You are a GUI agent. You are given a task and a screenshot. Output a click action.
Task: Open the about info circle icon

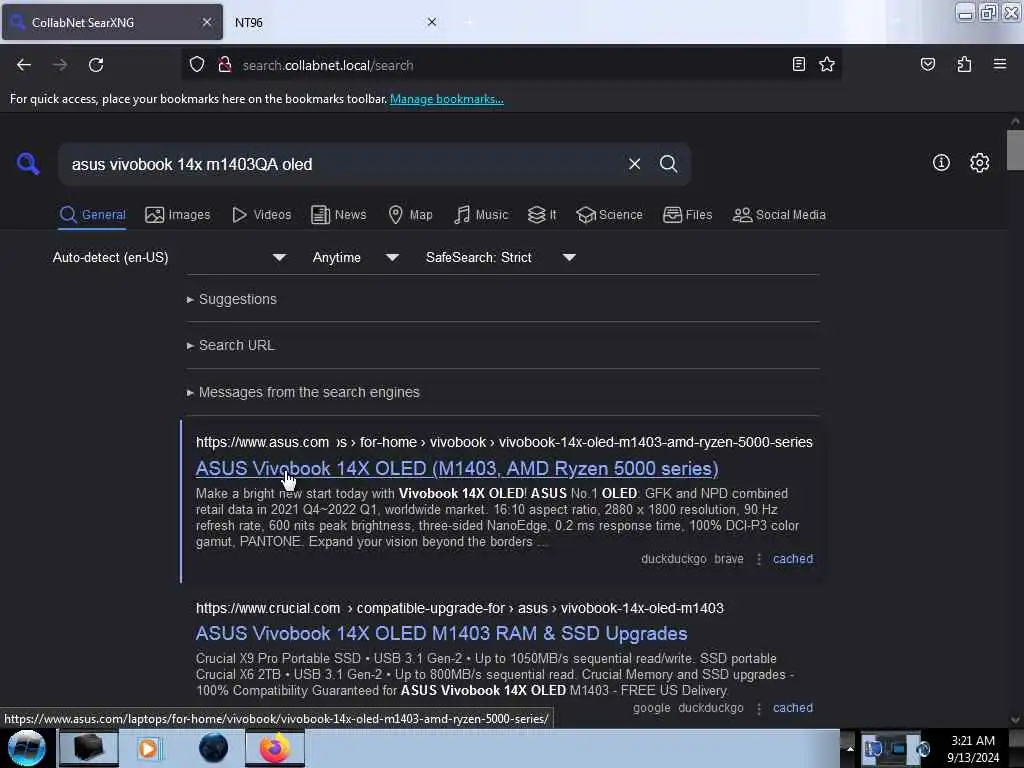click(941, 163)
